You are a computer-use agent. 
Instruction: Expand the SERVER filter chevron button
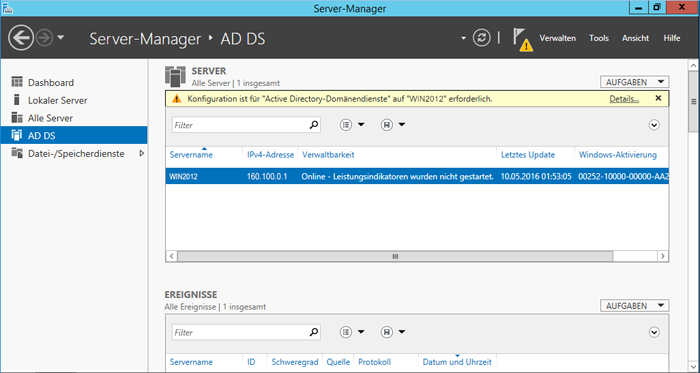click(654, 125)
